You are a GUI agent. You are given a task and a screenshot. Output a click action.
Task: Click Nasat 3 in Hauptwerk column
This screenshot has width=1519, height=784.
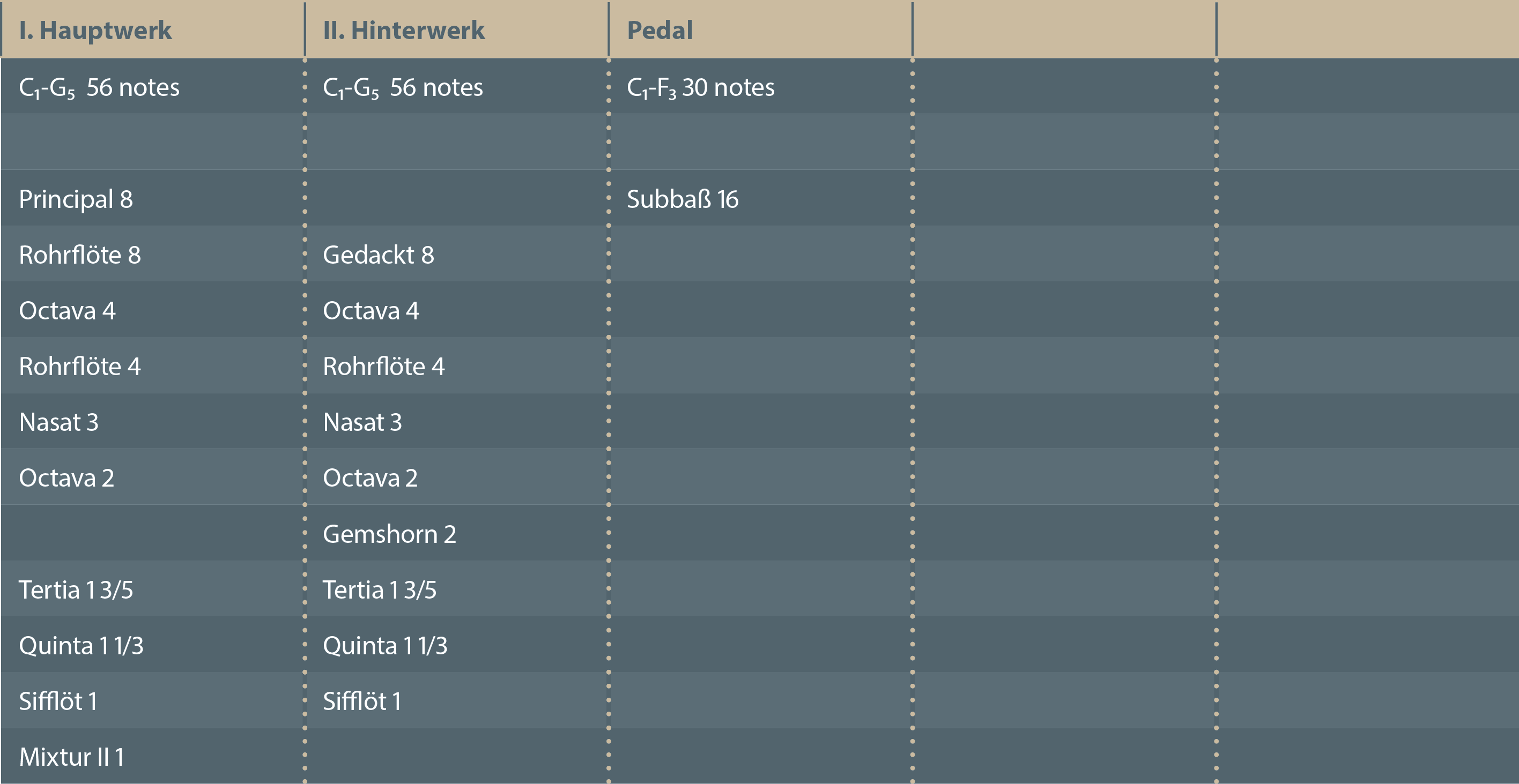tap(58, 422)
